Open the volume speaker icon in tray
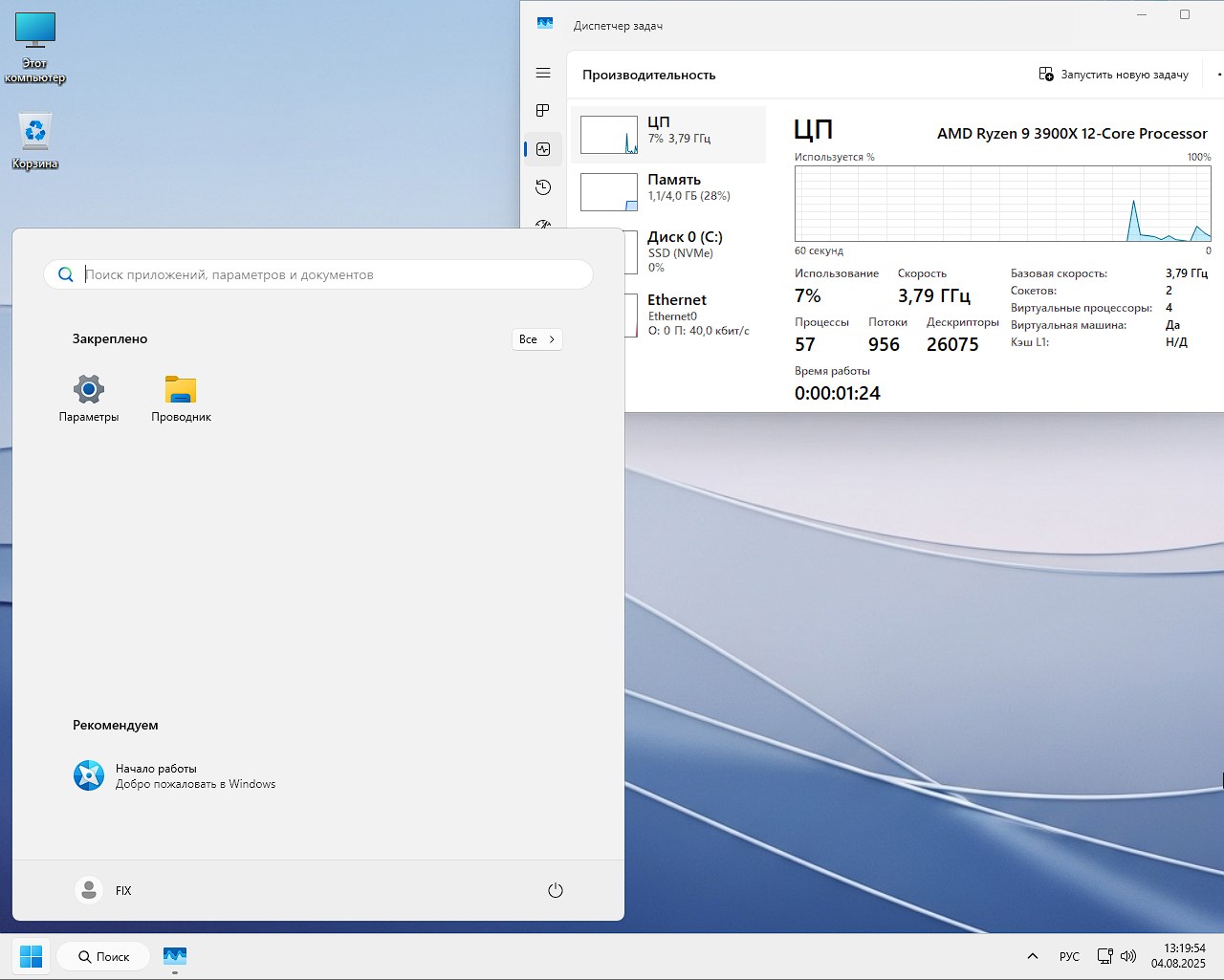Viewport: 1224px width, 980px height. [x=1128, y=956]
